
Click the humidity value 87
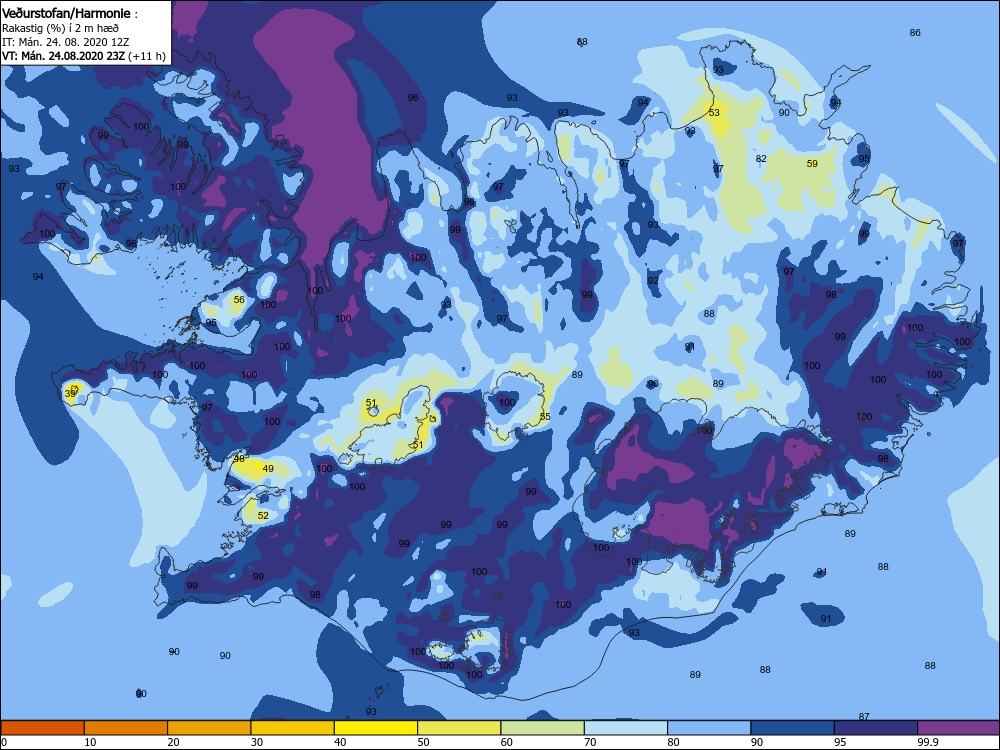click(x=864, y=716)
